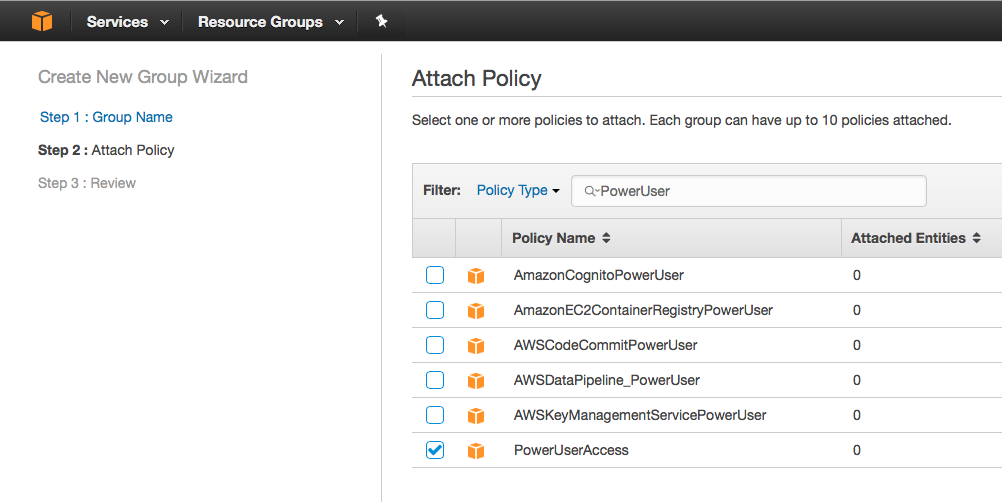Image resolution: width=1002 pixels, height=502 pixels.
Task: Click the AWSKeyManagementServicePowerUser policy name
Action: (x=640, y=415)
